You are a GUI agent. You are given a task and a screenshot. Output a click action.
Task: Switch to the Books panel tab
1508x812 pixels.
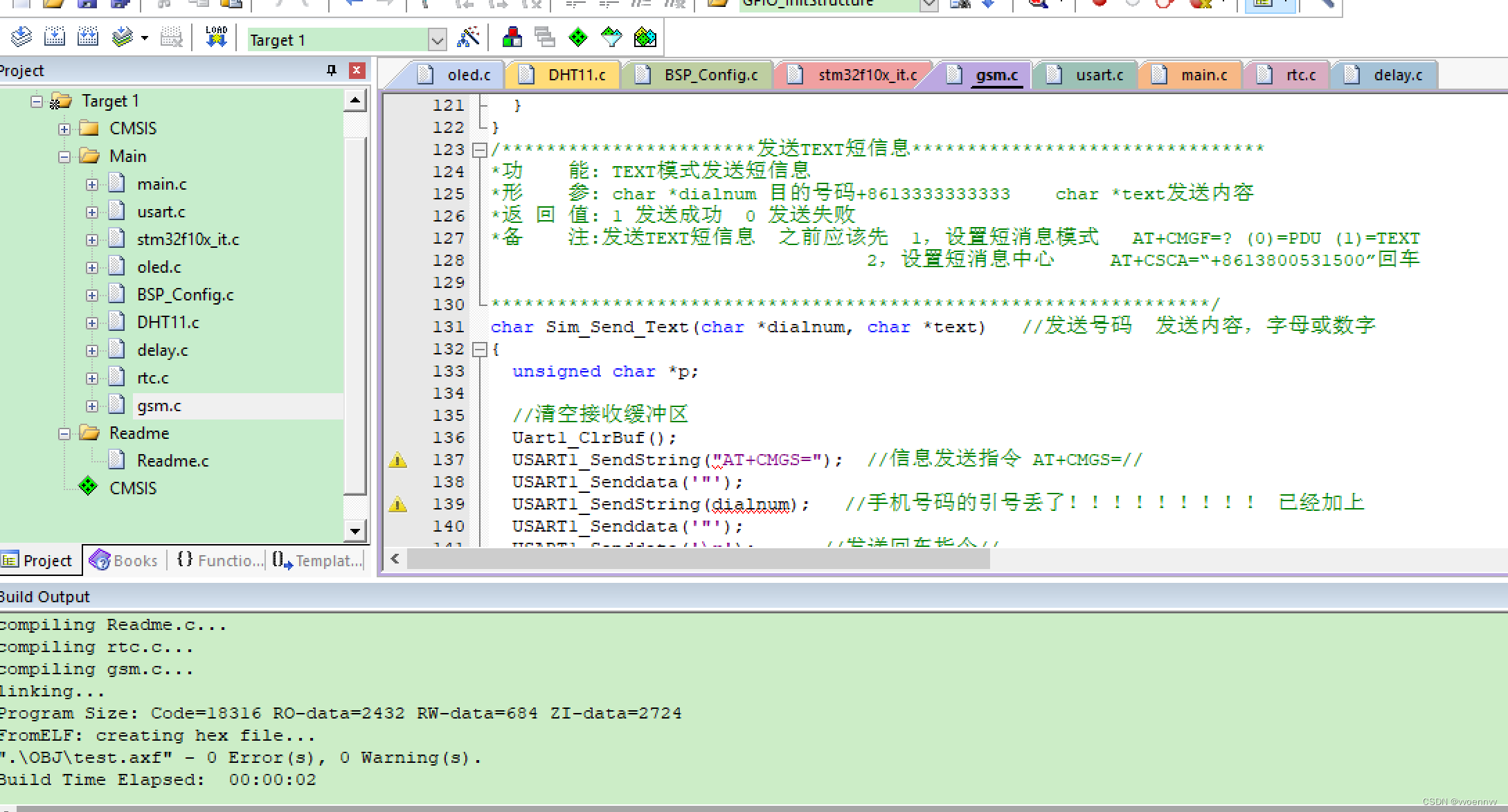(125, 560)
